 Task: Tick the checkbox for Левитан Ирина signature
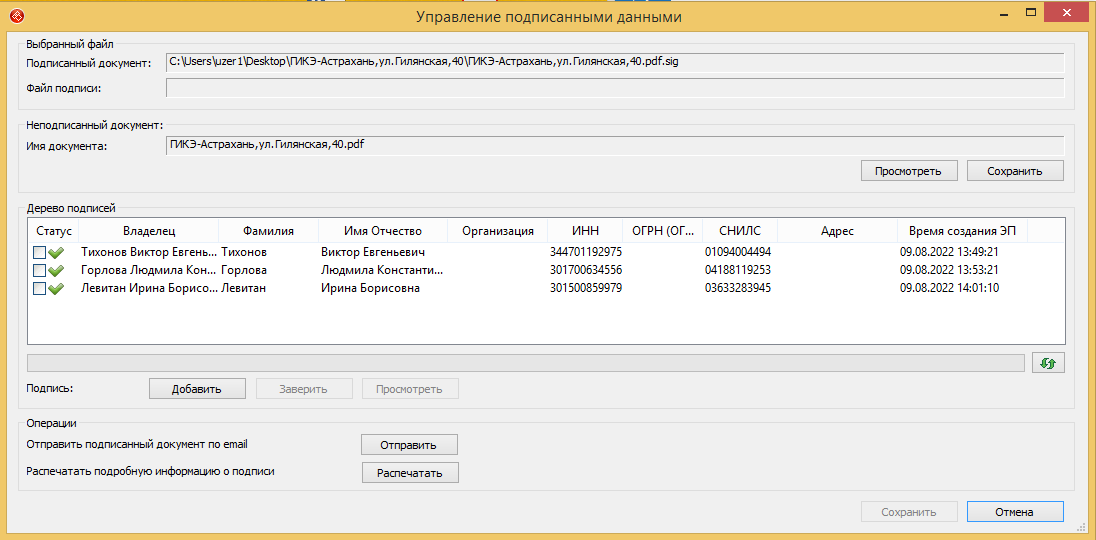pos(39,289)
